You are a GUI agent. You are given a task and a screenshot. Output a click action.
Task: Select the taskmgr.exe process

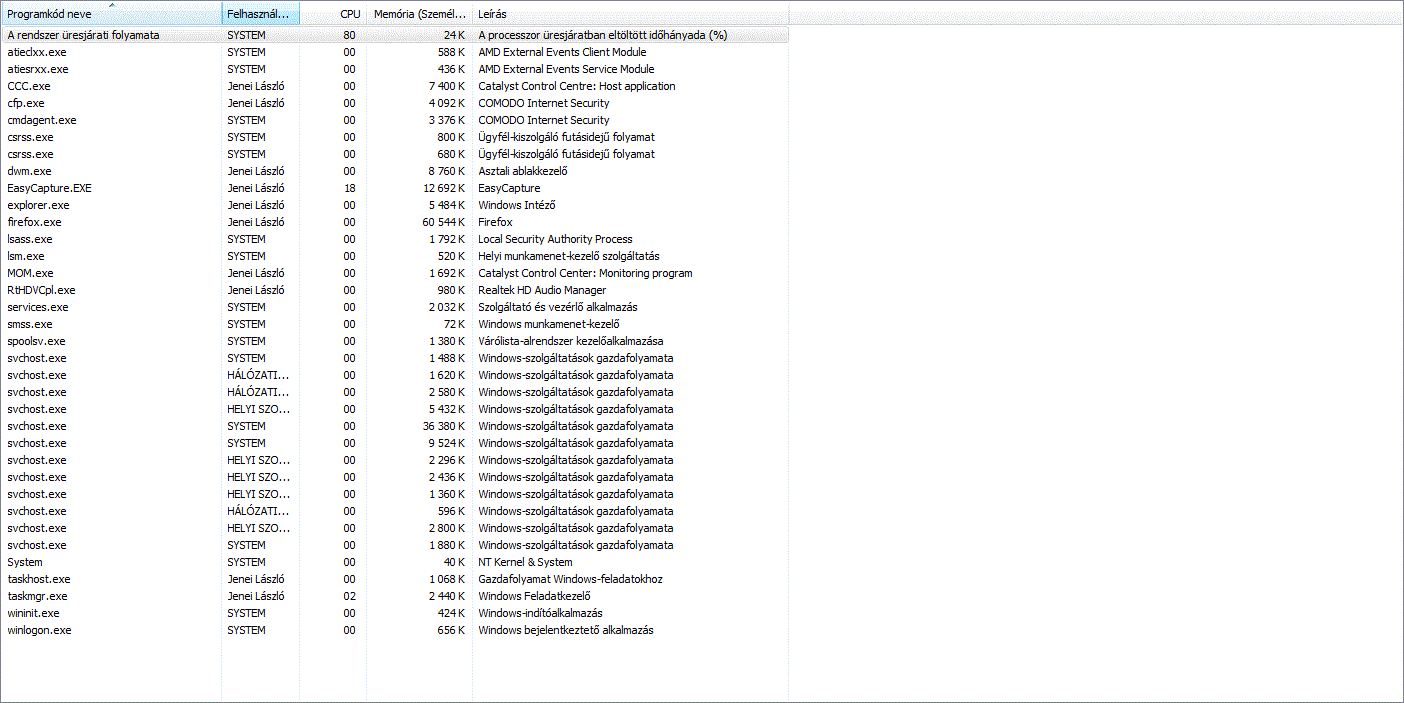tap(395, 596)
